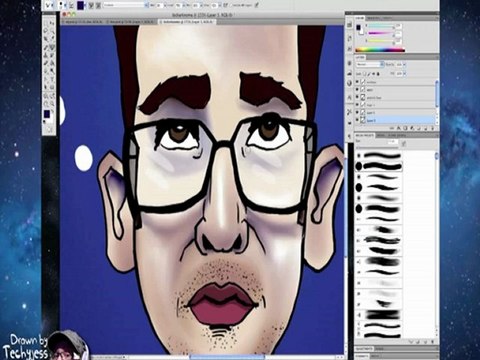Select the Quick Selection tool
The width and height of the screenshot is (480, 360).
click(x=52, y=31)
